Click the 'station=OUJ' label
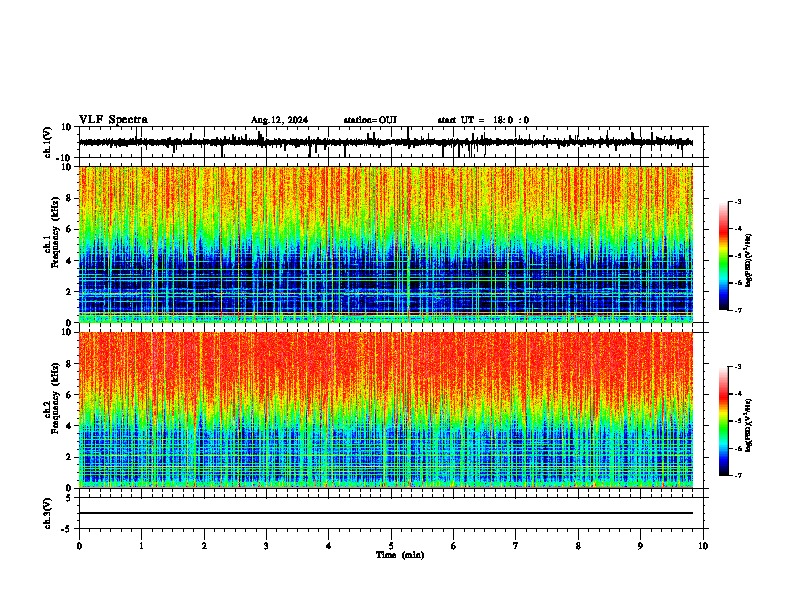 tap(370, 120)
